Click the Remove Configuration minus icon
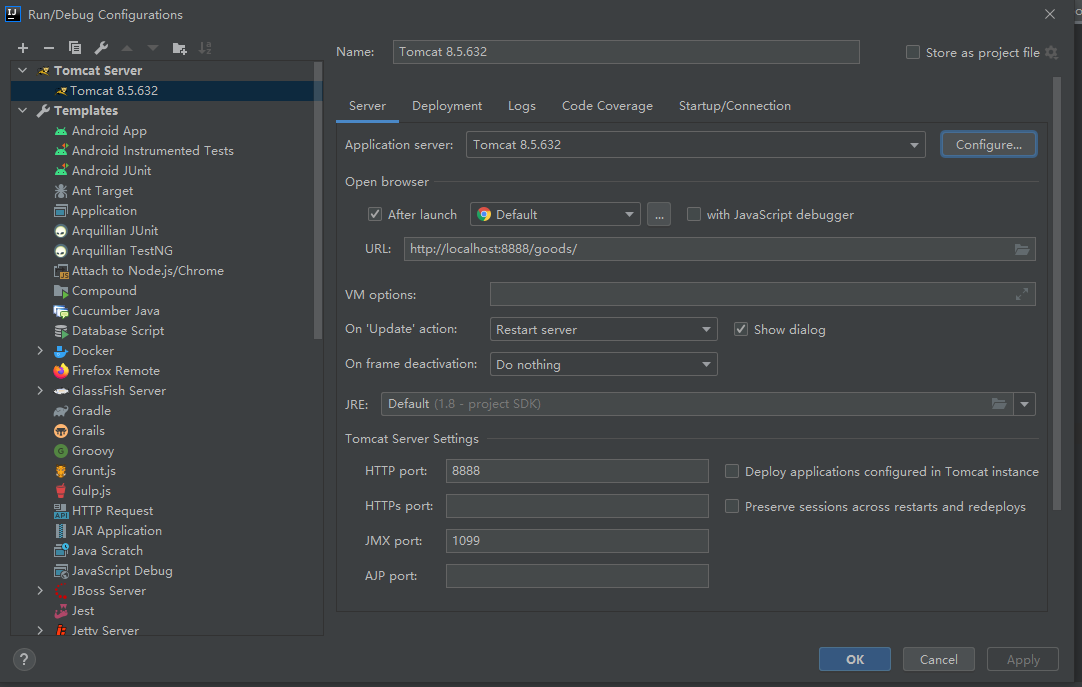 point(48,48)
